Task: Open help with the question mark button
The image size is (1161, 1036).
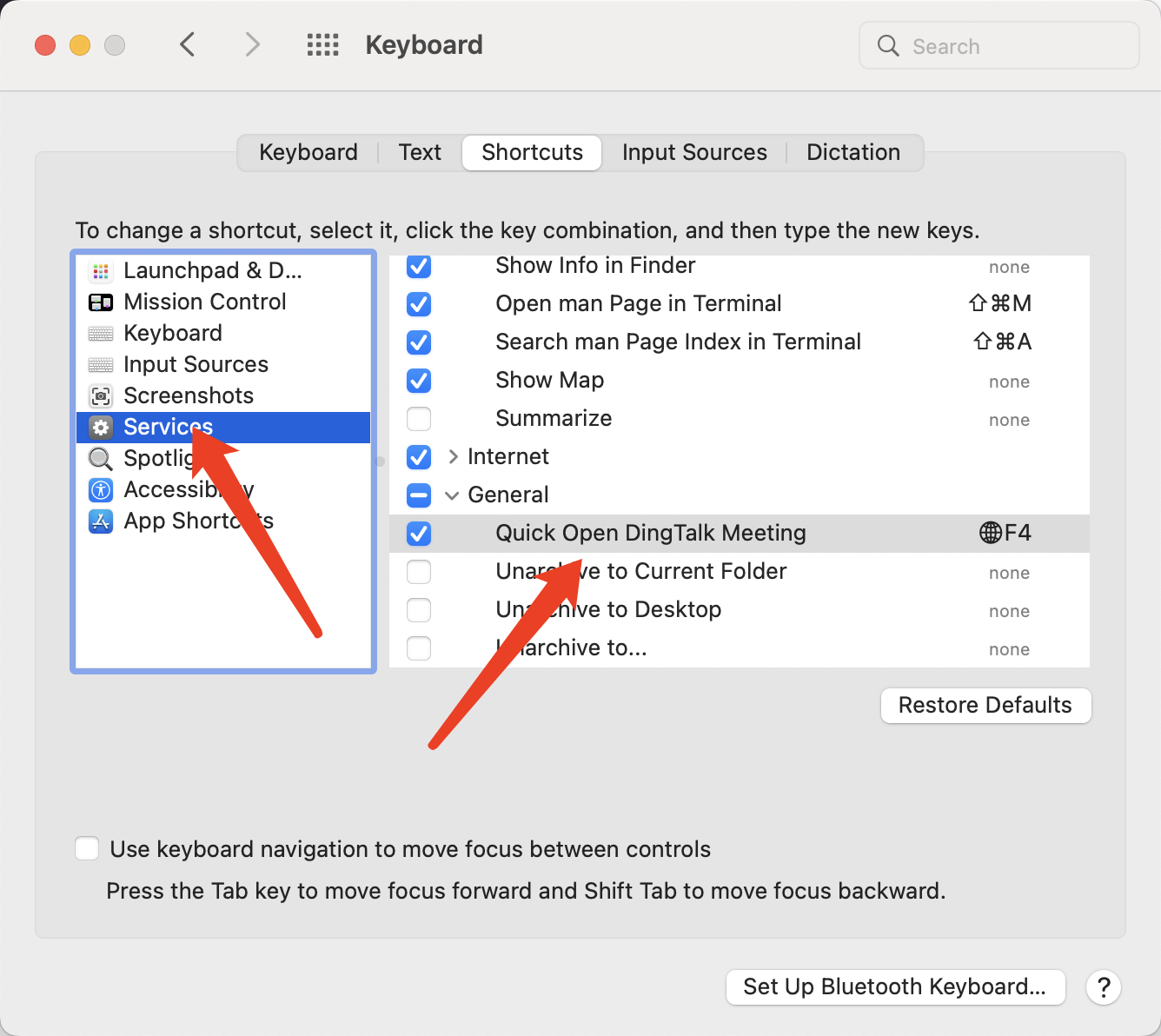Action: pos(1104,987)
